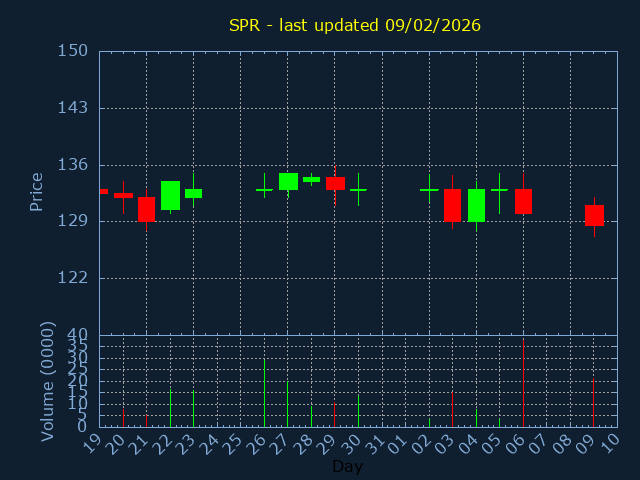The width and height of the screenshot is (640, 480).
Task: Click the Volume (0000) axis label
Action: [x=47, y=381]
